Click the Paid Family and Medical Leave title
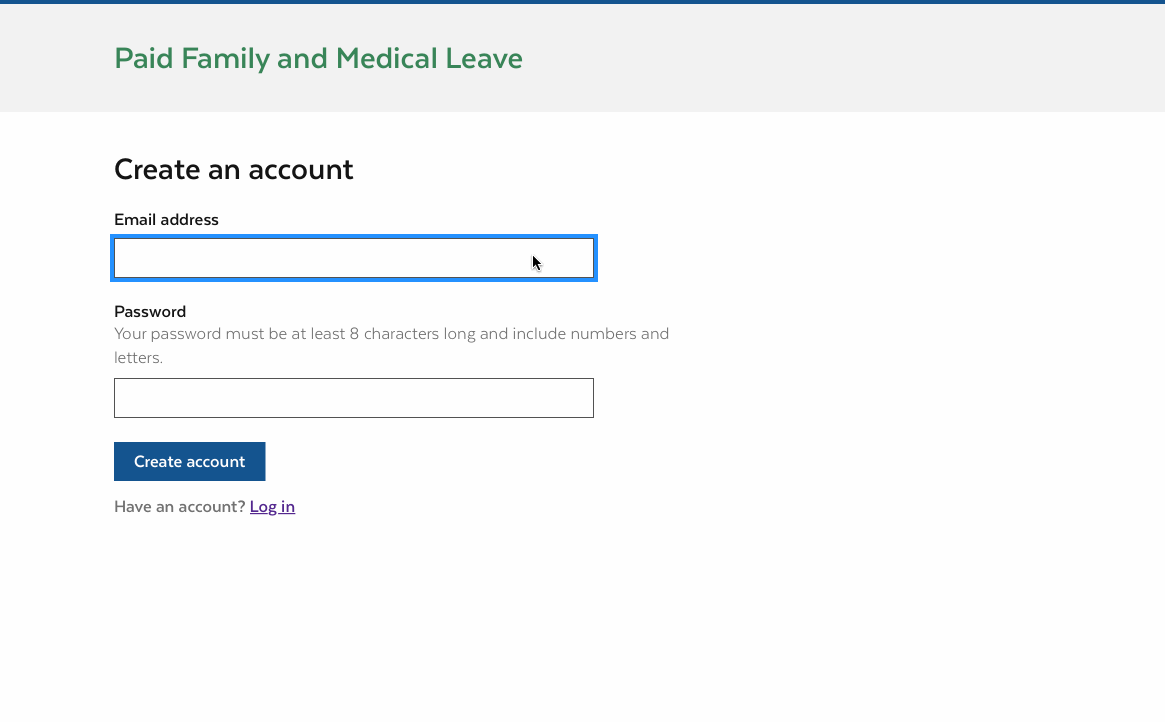The width and height of the screenshot is (1165, 722). (318, 58)
